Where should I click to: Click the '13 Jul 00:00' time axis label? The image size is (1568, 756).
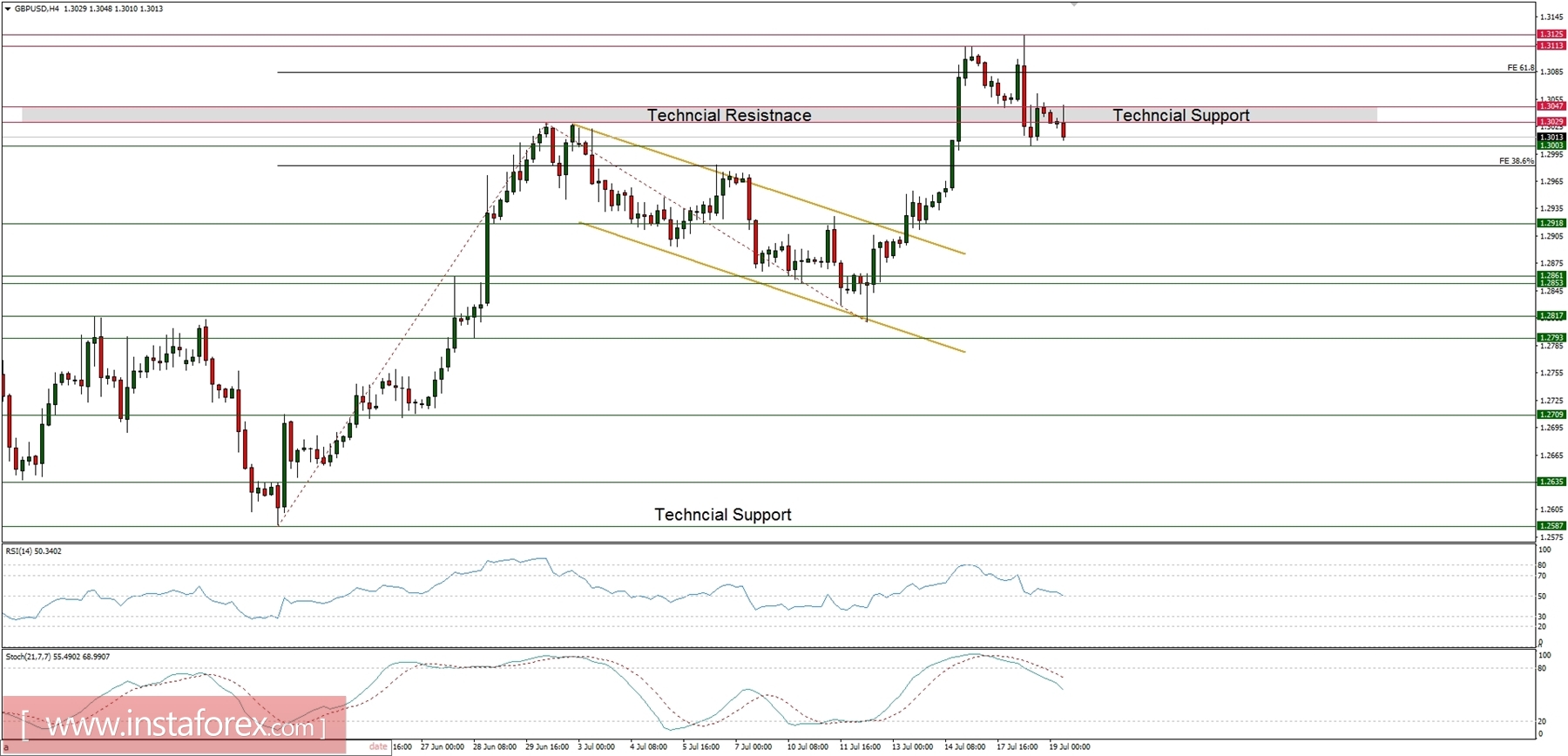coord(913,746)
